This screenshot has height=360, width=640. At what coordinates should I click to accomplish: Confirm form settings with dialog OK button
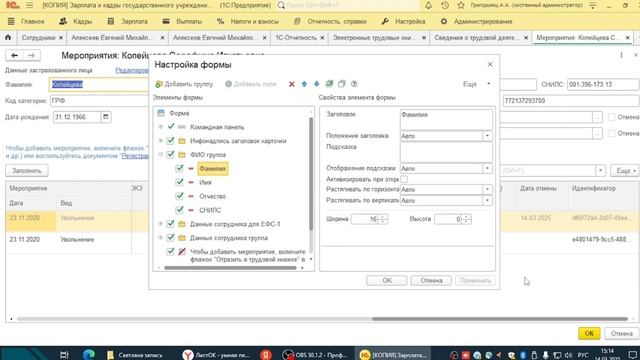[x=387, y=280]
